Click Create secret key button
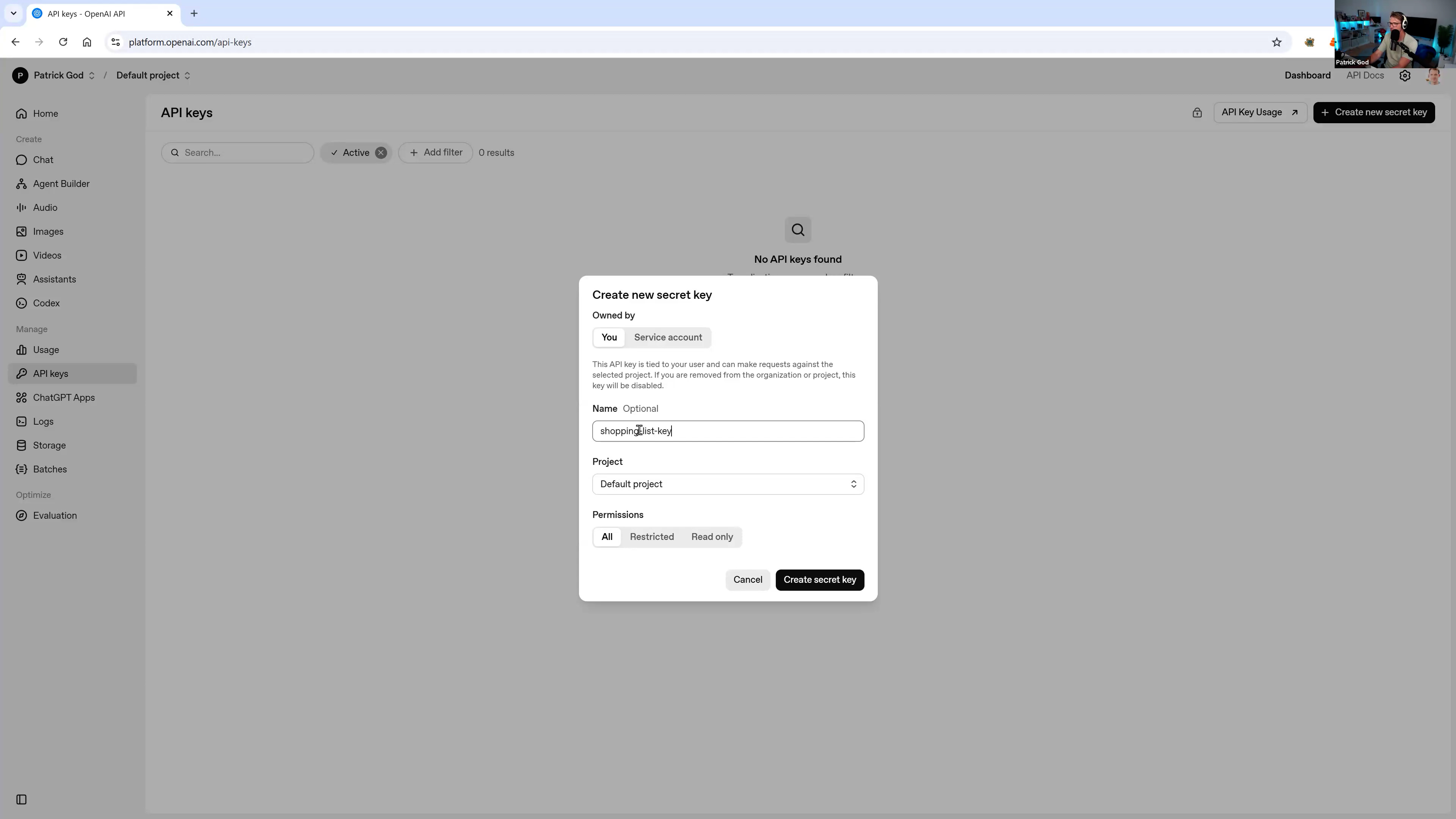This screenshot has width=1456, height=819. coord(819,580)
